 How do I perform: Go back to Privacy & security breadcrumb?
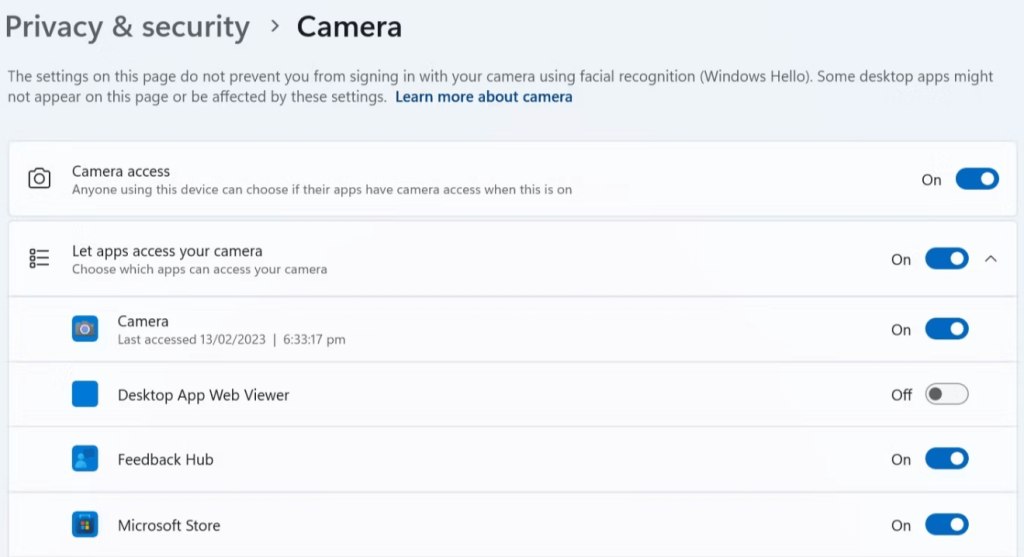pyautogui.click(x=127, y=27)
